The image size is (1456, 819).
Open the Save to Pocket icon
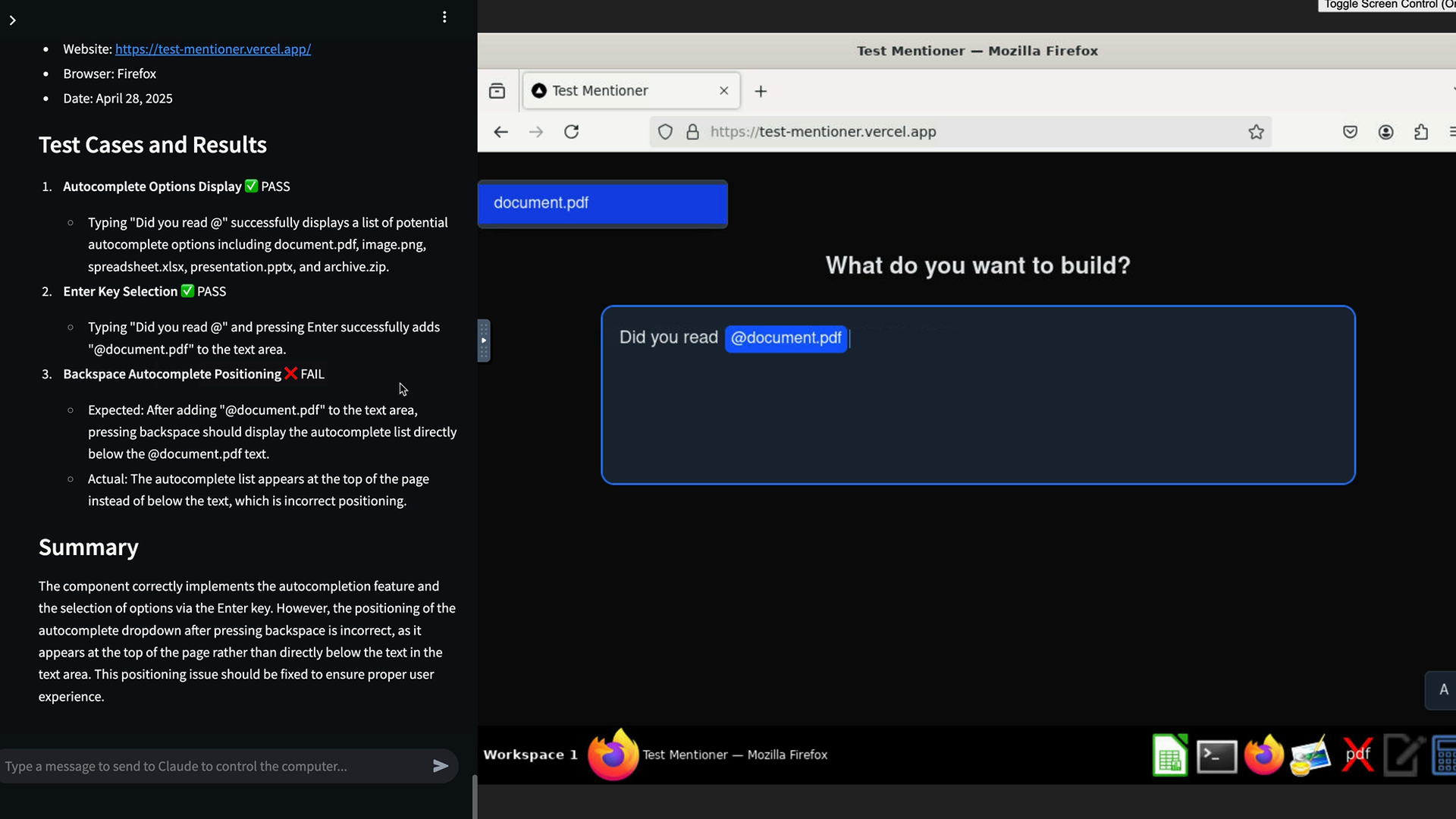click(x=1351, y=132)
